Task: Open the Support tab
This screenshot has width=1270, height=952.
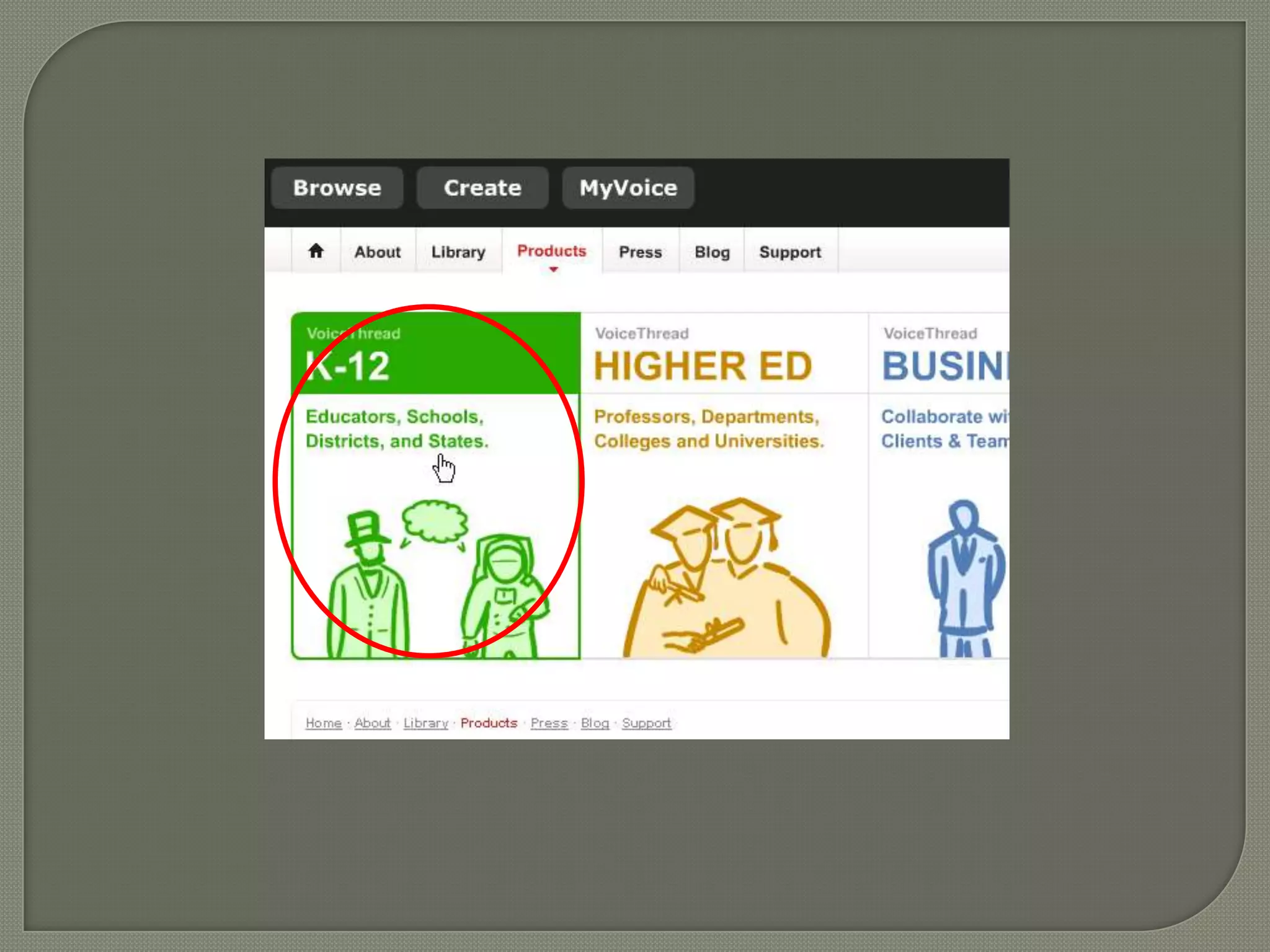Action: tap(790, 252)
